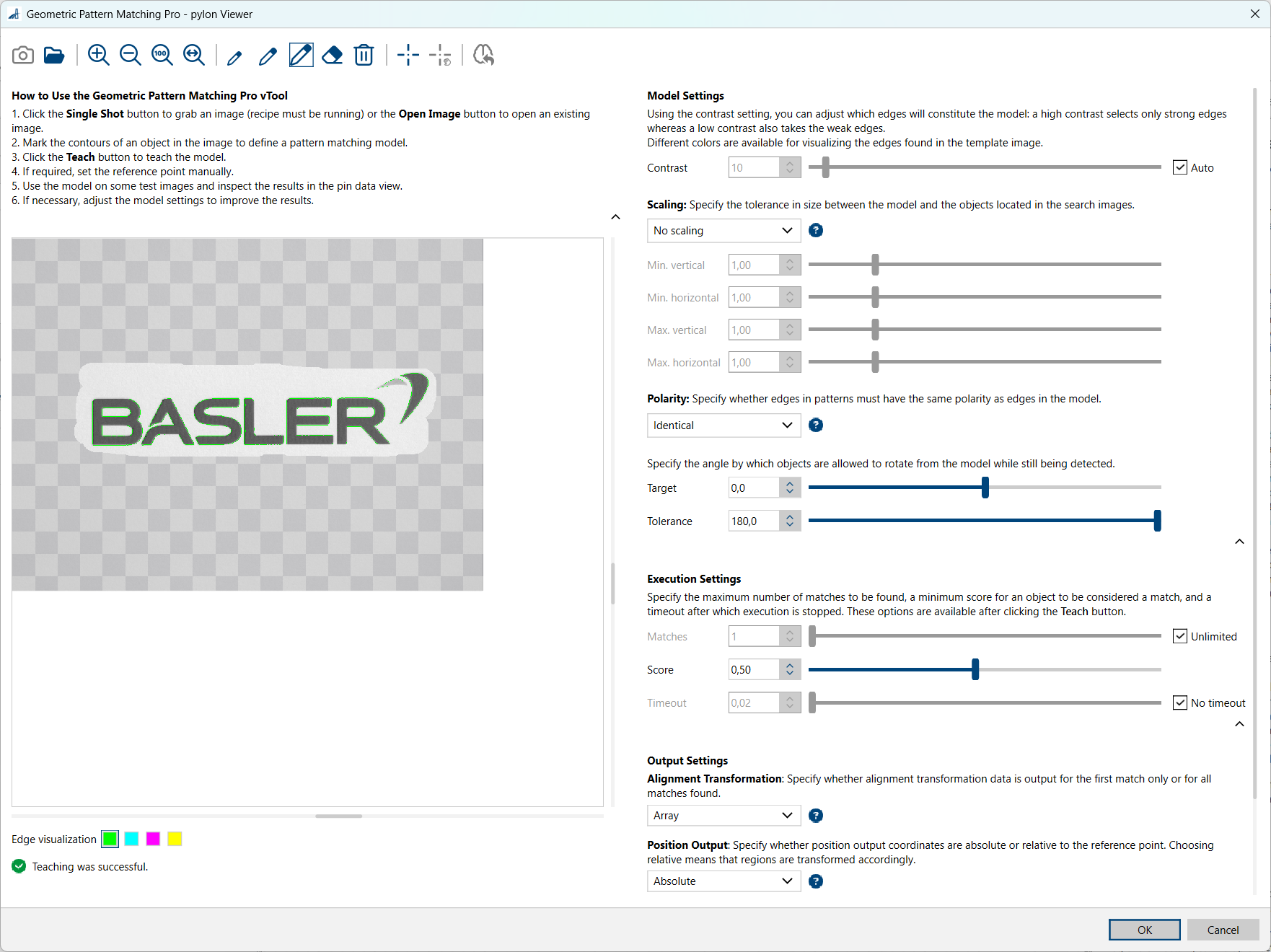
Task: Click the 'Edge visualization' label
Action: [x=54, y=839]
